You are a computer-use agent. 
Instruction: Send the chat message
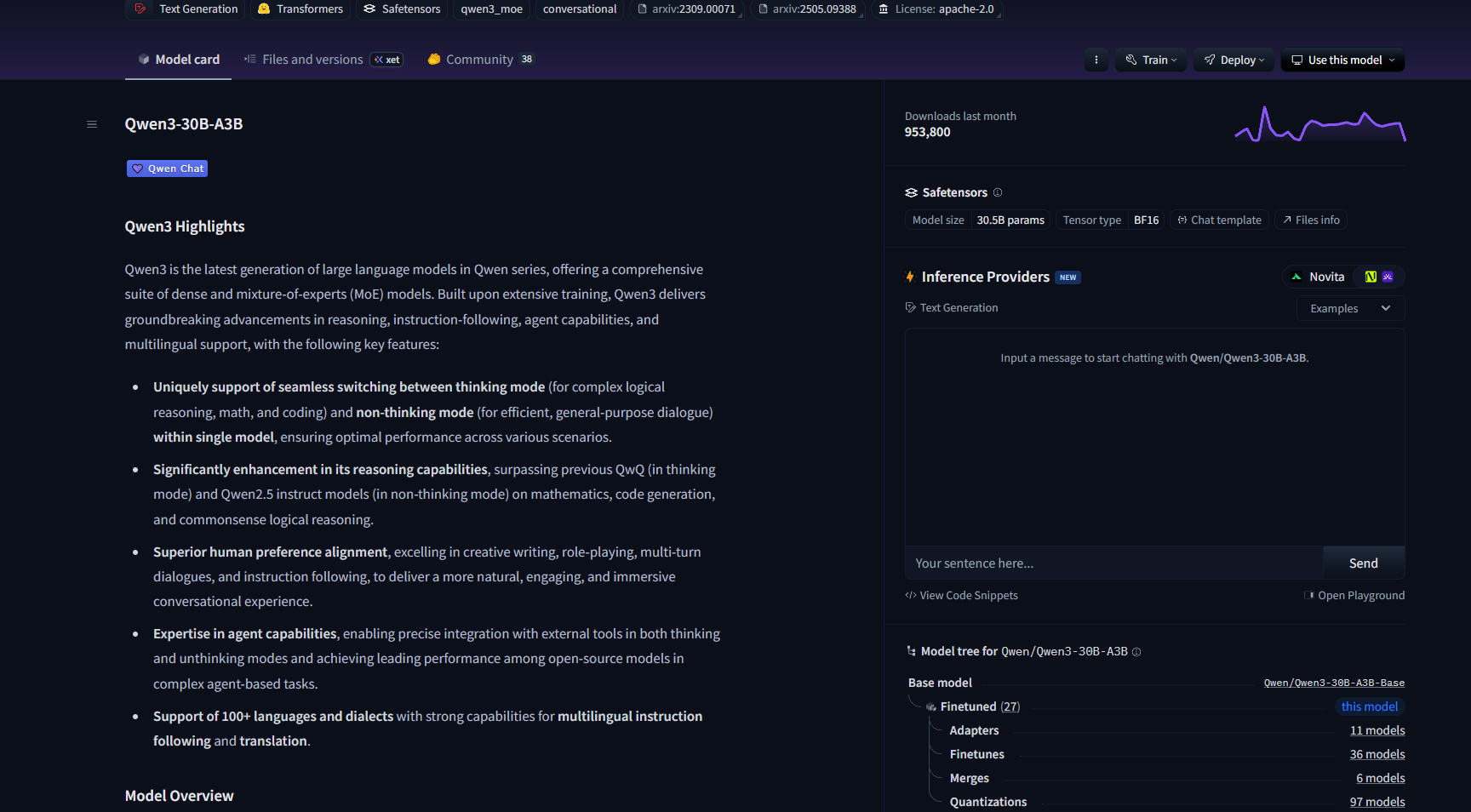1364,563
